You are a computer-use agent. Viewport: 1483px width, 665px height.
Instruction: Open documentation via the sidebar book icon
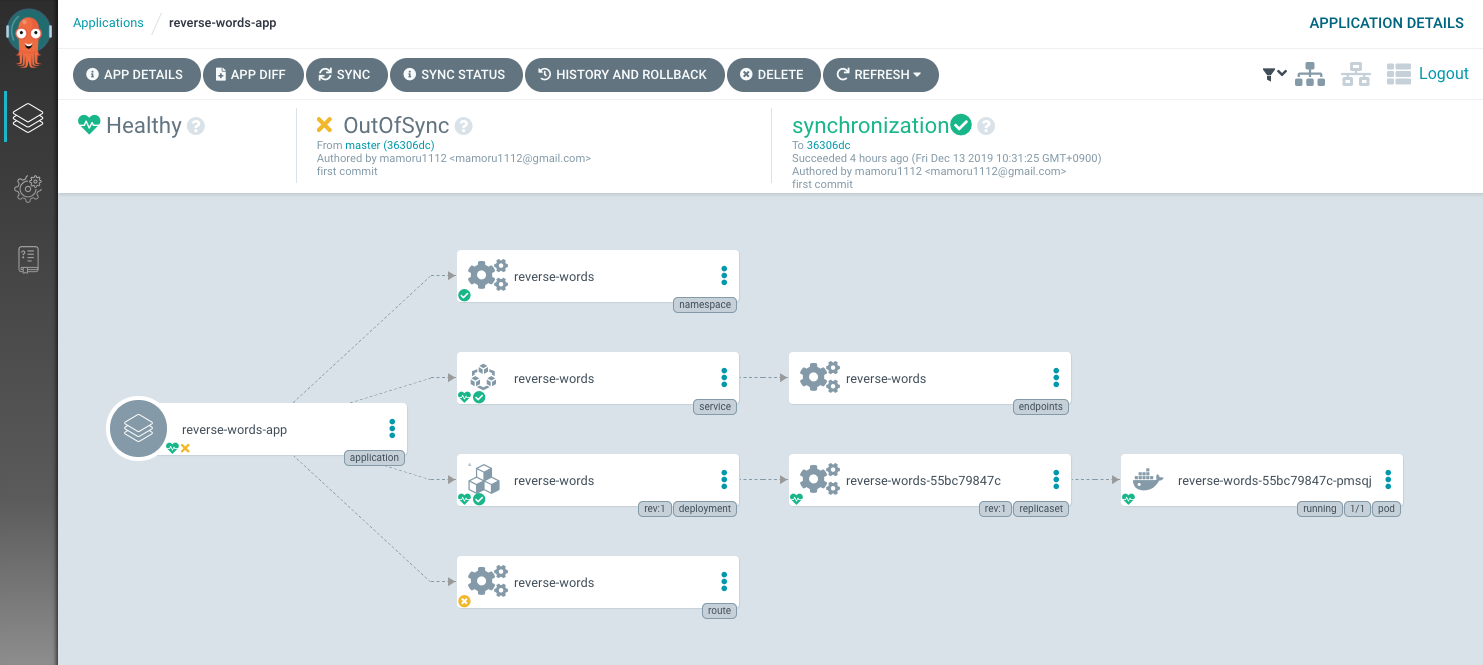pyautogui.click(x=28, y=259)
